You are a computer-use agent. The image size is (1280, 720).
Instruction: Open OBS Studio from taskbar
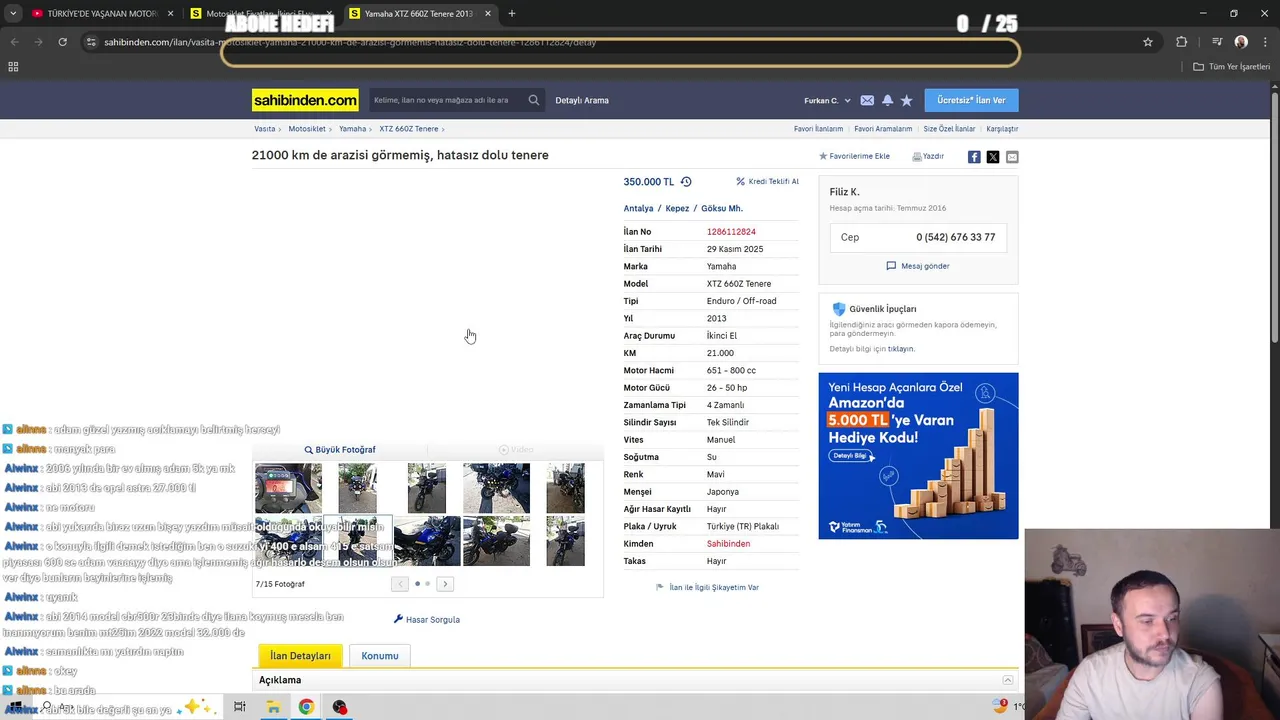click(x=340, y=707)
